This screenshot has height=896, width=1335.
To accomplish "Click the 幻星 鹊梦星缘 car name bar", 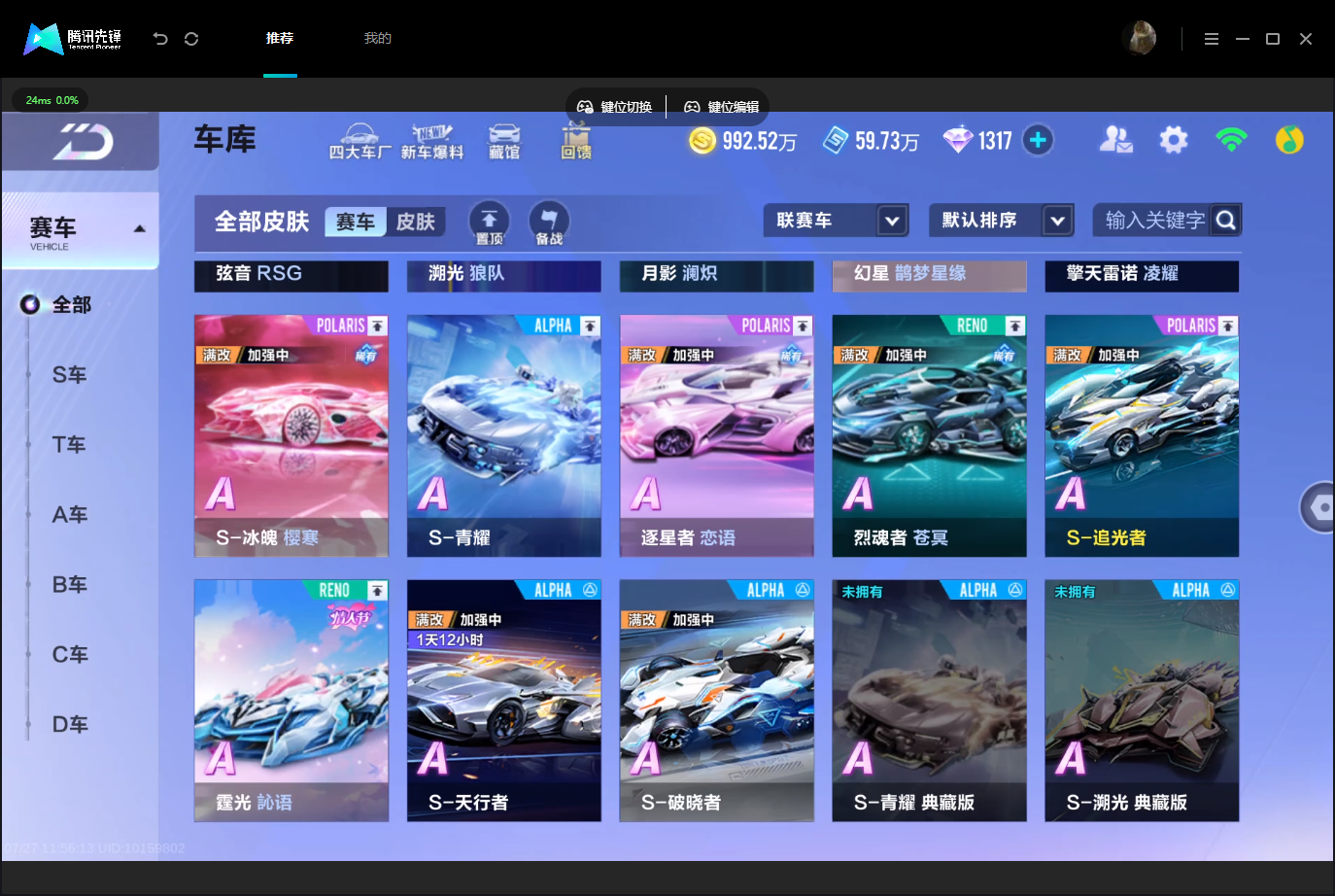I will 929,275.
